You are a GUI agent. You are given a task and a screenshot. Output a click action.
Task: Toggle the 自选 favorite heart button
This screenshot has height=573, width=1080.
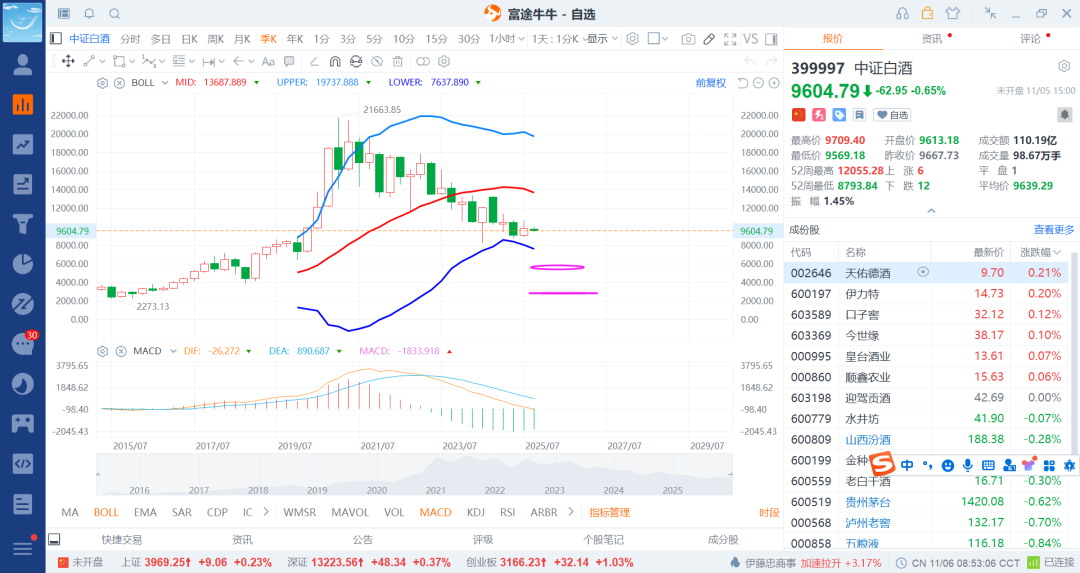894,115
